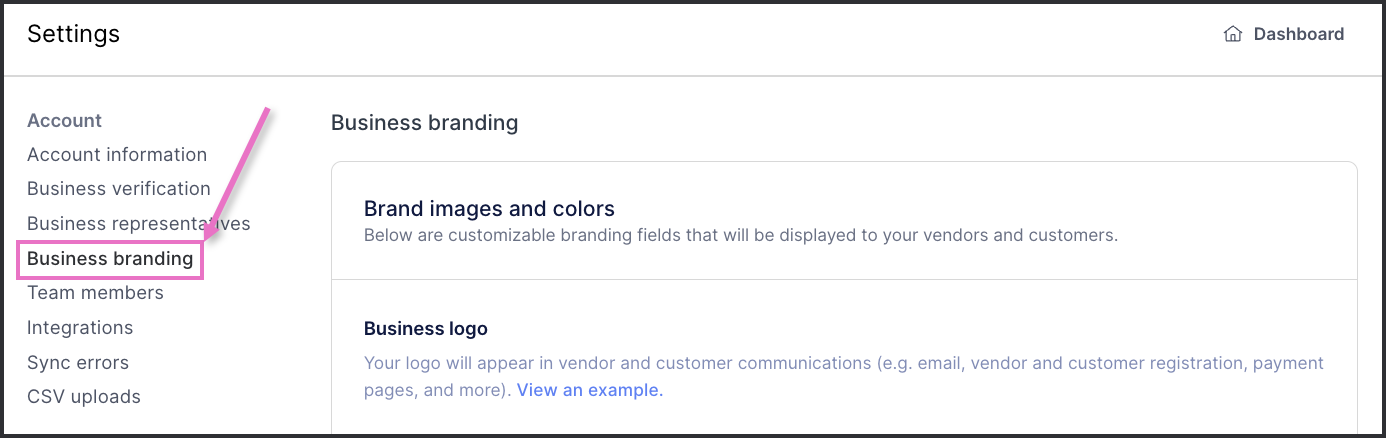Screen dimensions: 1386x438
Task: Click the 'Brand images and colors' heading
Action: 489,209
